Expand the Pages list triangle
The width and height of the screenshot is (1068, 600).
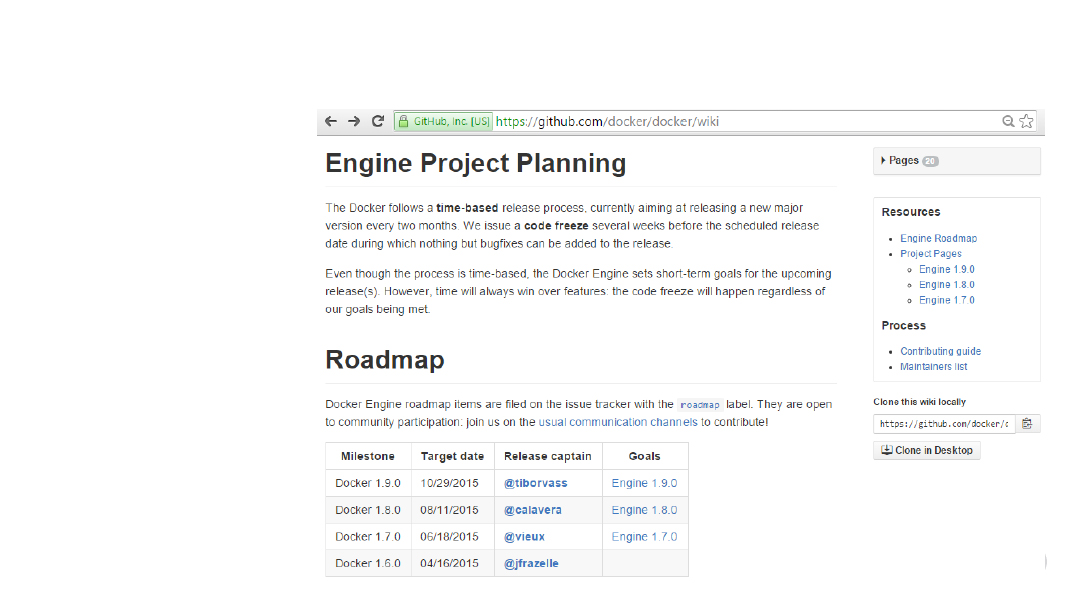point(883,161)
